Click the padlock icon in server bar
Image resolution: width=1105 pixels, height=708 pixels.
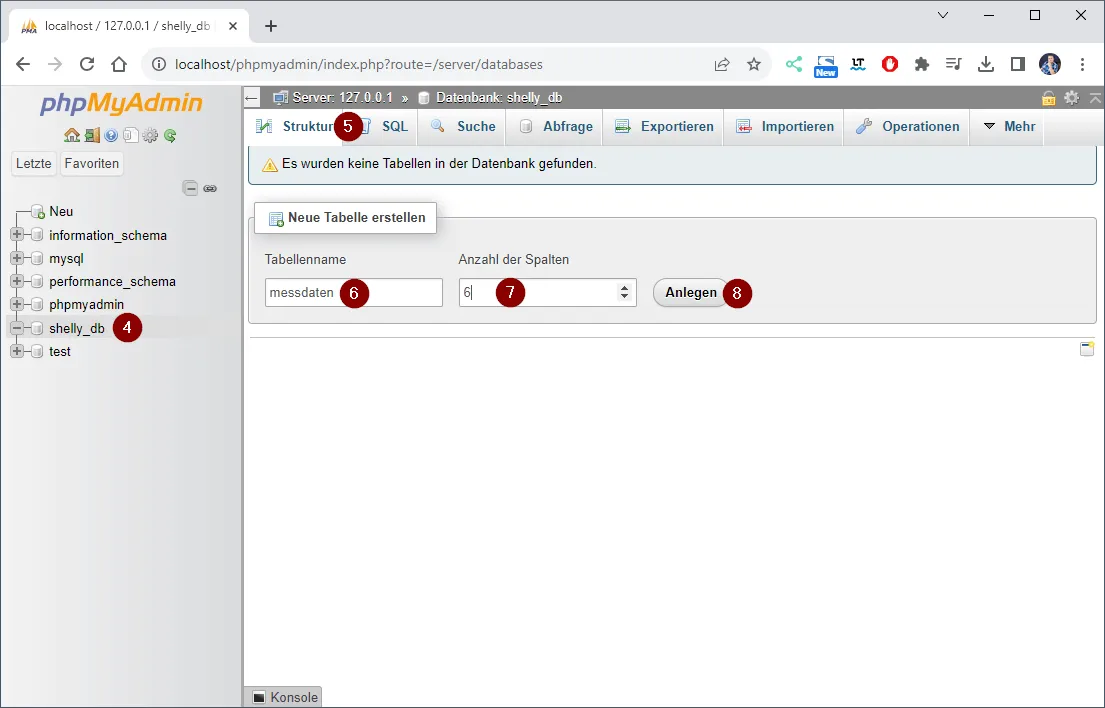[x=1048, y=98]
